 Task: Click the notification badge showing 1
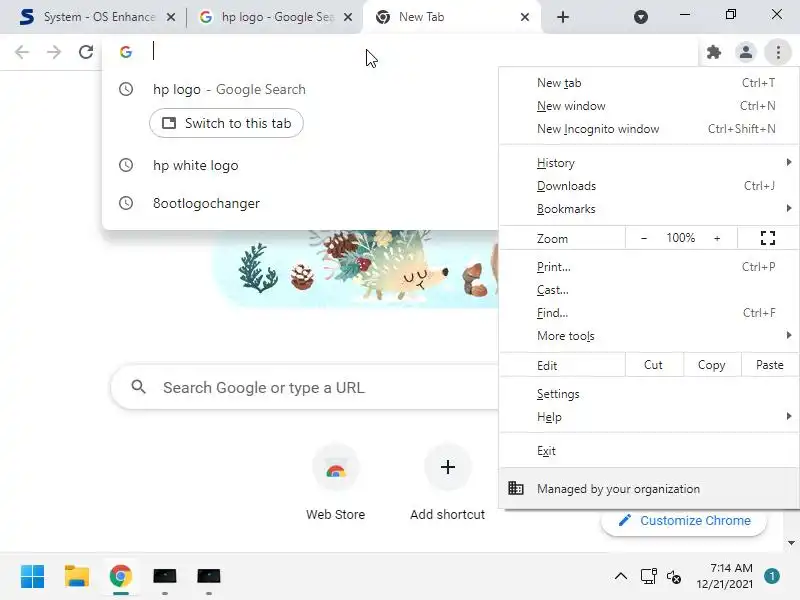(x=772, y=576)
